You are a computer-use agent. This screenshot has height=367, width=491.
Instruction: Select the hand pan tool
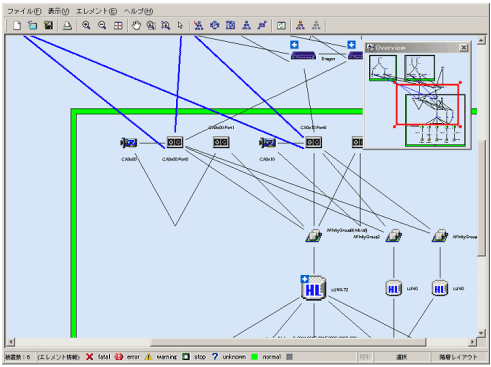point(136,25)
